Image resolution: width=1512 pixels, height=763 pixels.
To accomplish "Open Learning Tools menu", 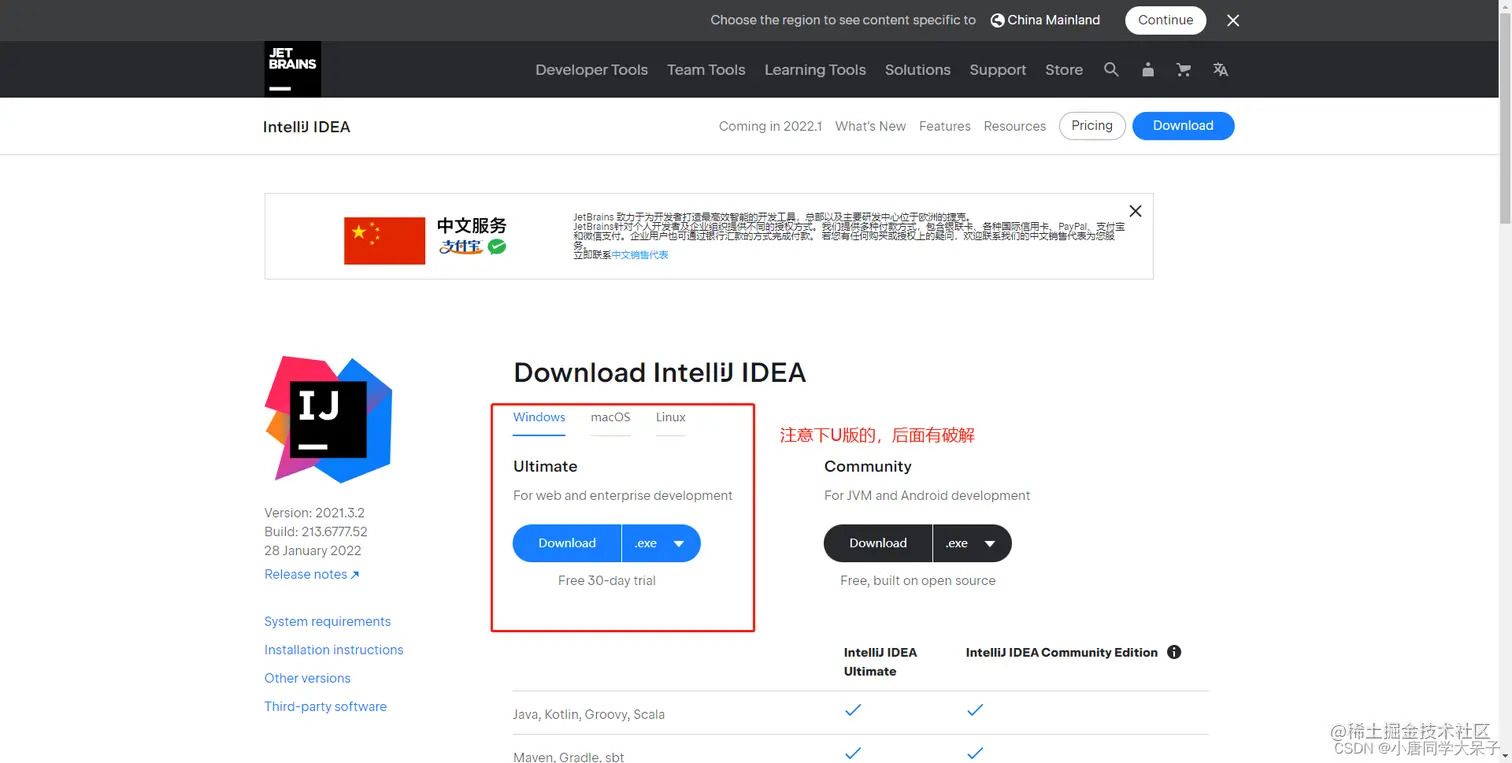I will point(815,70).
